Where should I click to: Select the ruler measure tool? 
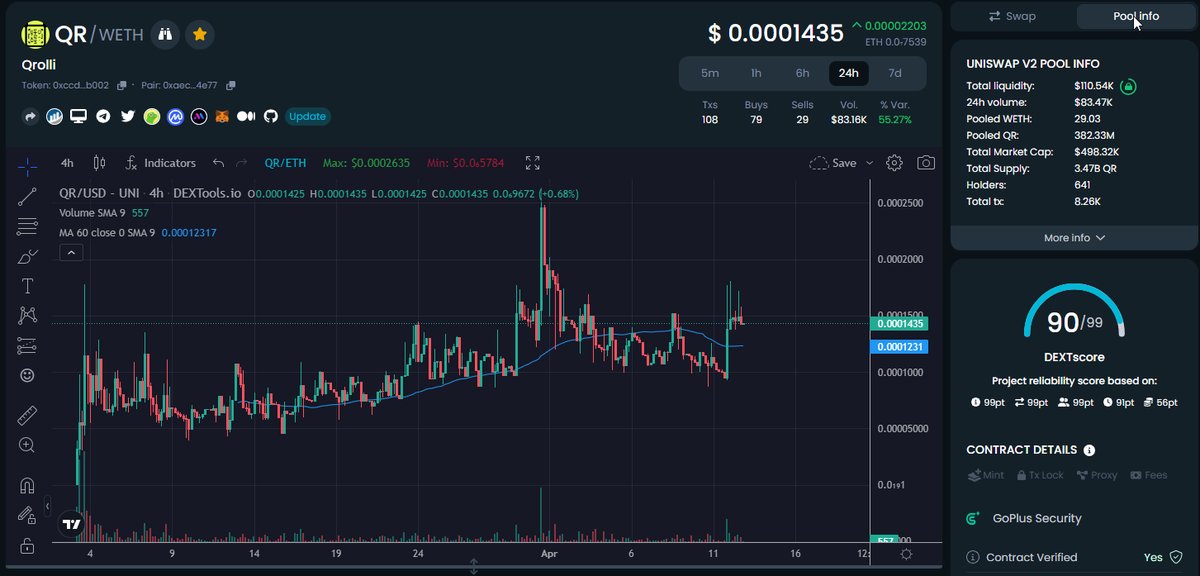click(28, 414)
